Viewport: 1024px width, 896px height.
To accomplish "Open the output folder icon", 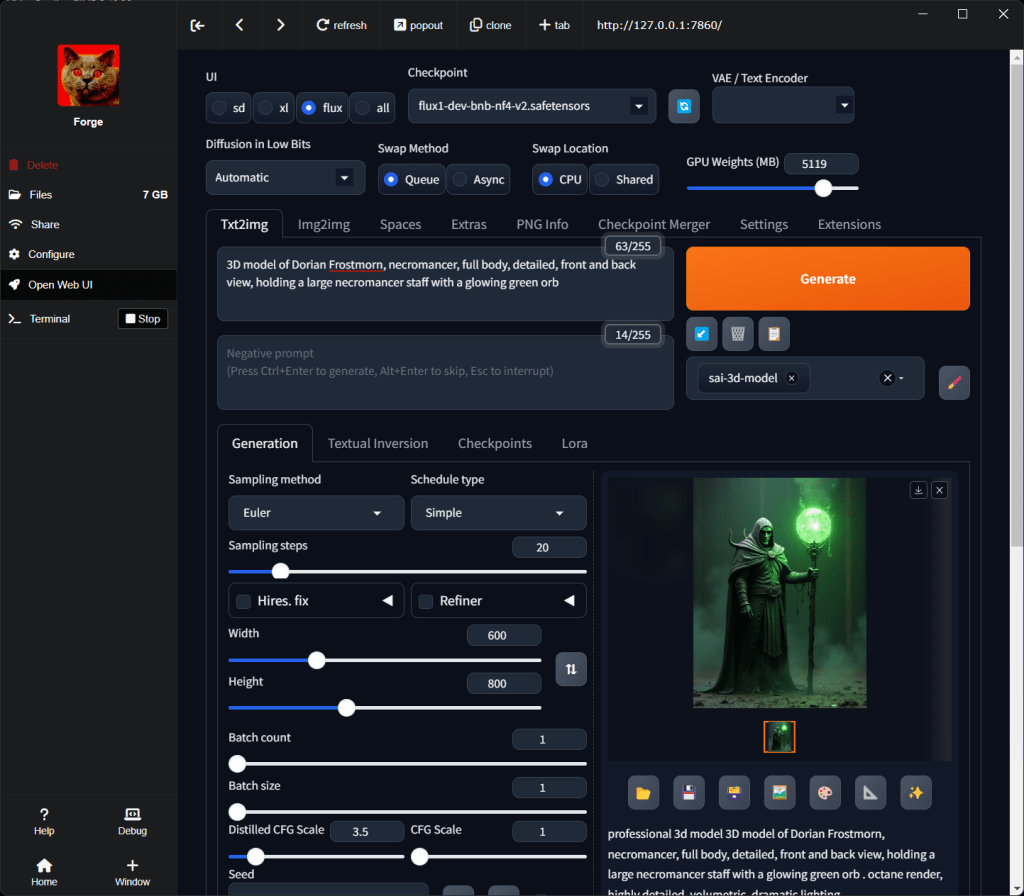I will [643, 792].
